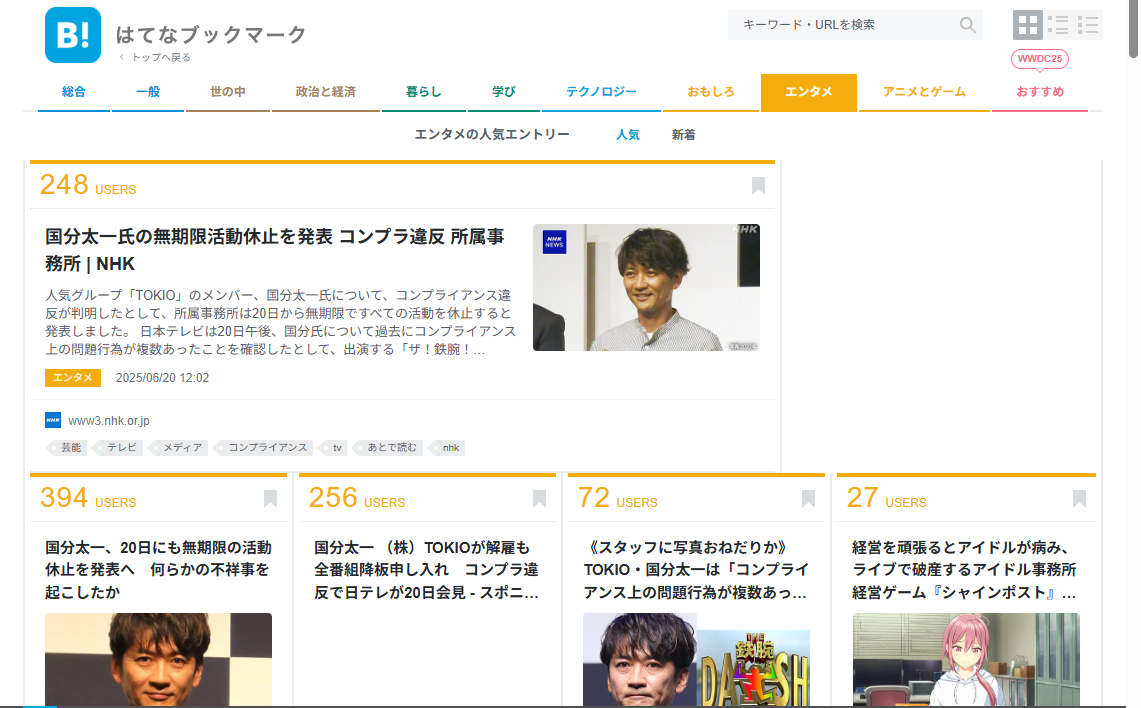Click the NHK article summary text
The image size is (1141, 708).
(x=280, y=322)
